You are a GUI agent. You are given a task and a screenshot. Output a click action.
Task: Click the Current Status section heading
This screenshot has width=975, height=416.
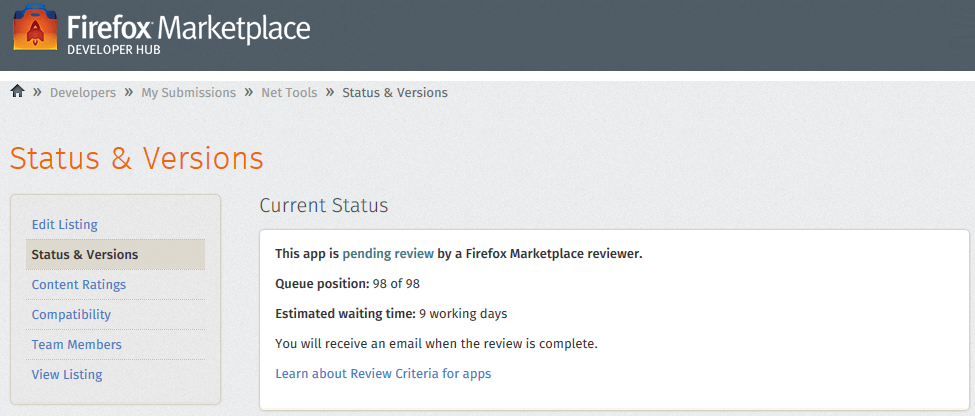(x=324, y=206)
